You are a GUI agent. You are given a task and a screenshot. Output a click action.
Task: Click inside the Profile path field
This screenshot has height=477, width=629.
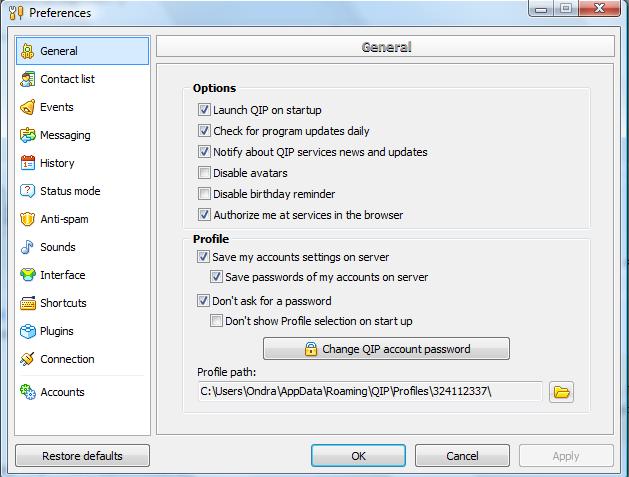coord(369,392)
